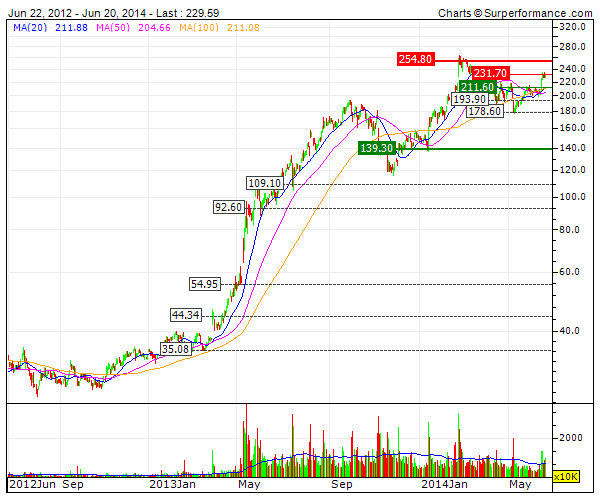Screen dimensions: 600x500
Task: Click the MA(20) legend label
Action: pos(30,28)
